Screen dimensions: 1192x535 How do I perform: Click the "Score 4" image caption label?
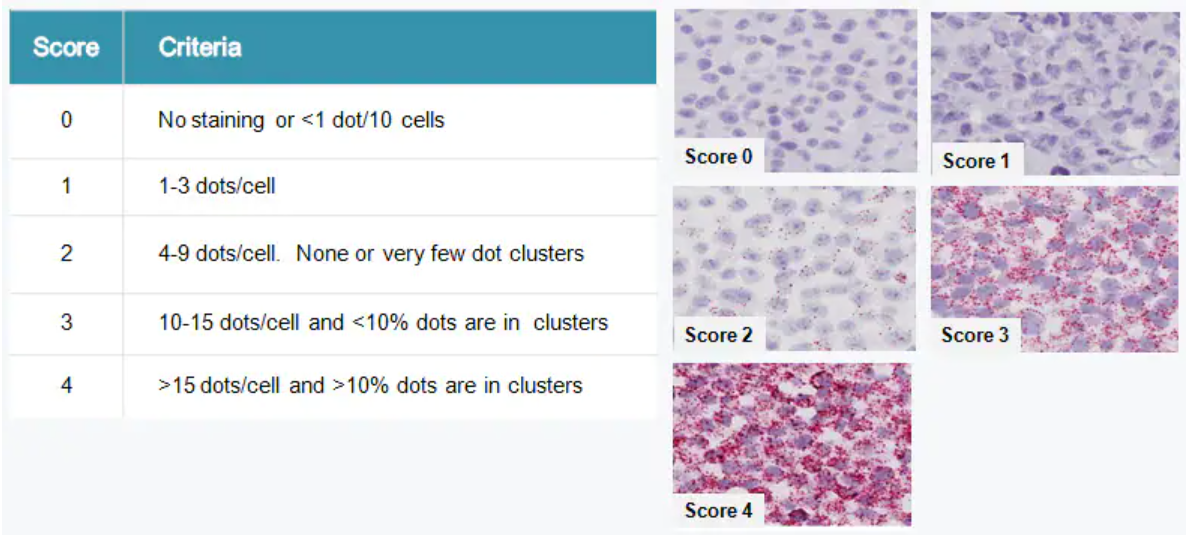click(718, 510)
